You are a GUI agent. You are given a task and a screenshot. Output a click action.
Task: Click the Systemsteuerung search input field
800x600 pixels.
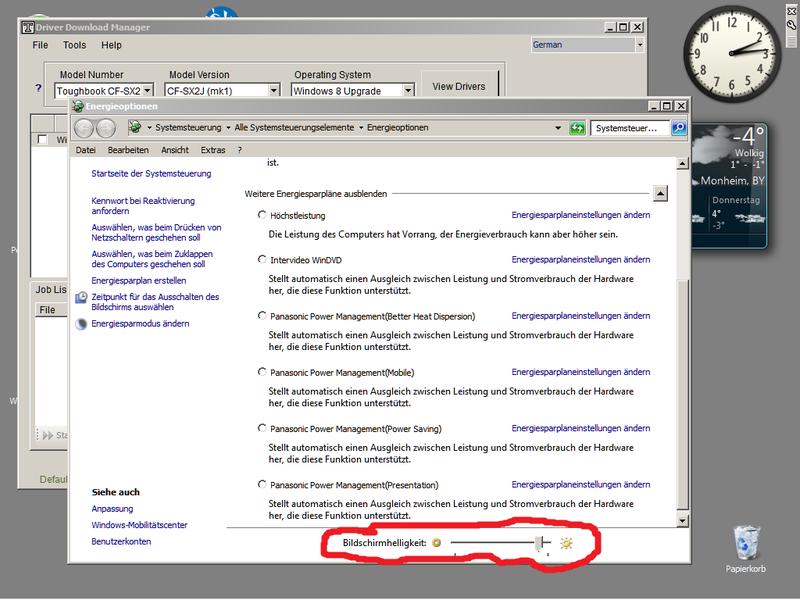[x=630, y=128]
